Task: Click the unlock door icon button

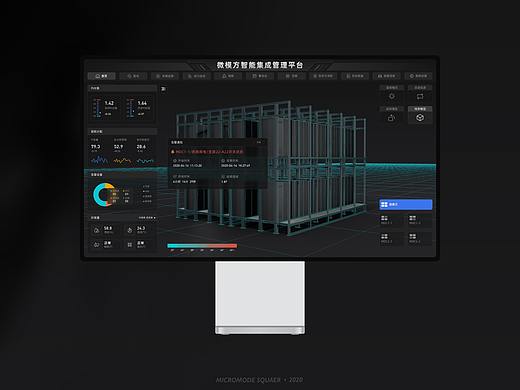Action: tap(392, 118)
